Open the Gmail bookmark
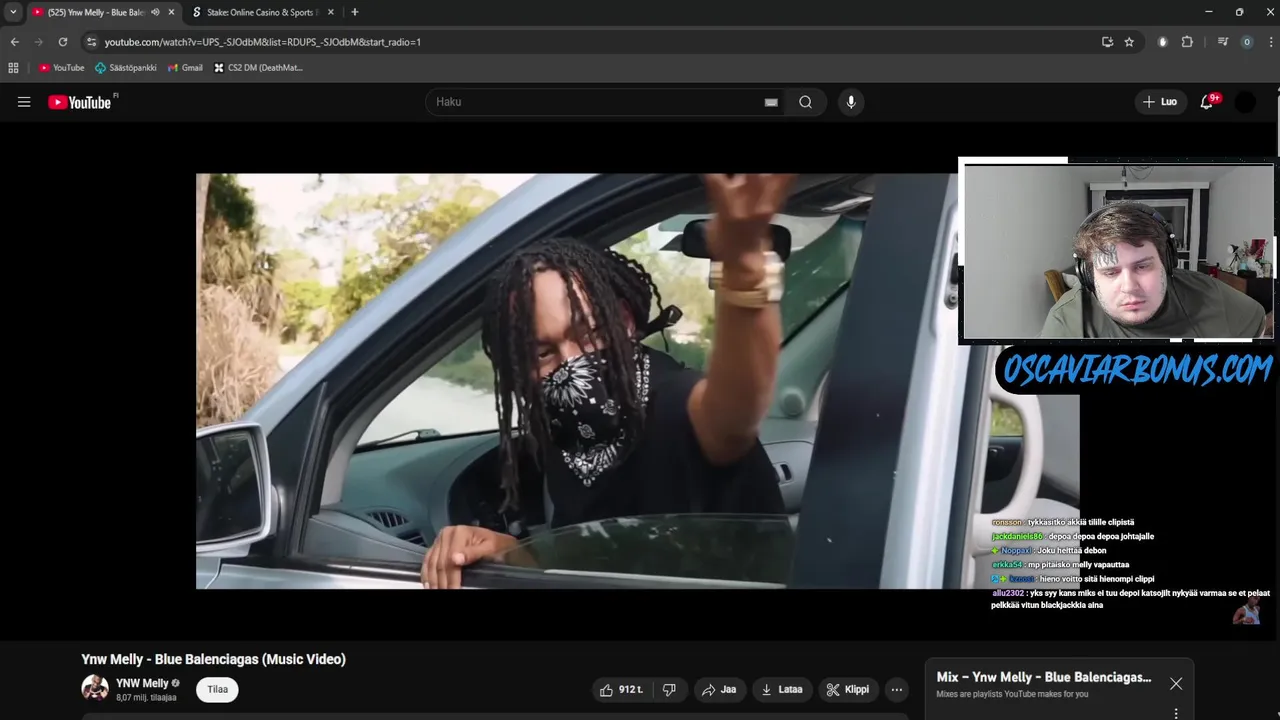 [x=185, y=68]
